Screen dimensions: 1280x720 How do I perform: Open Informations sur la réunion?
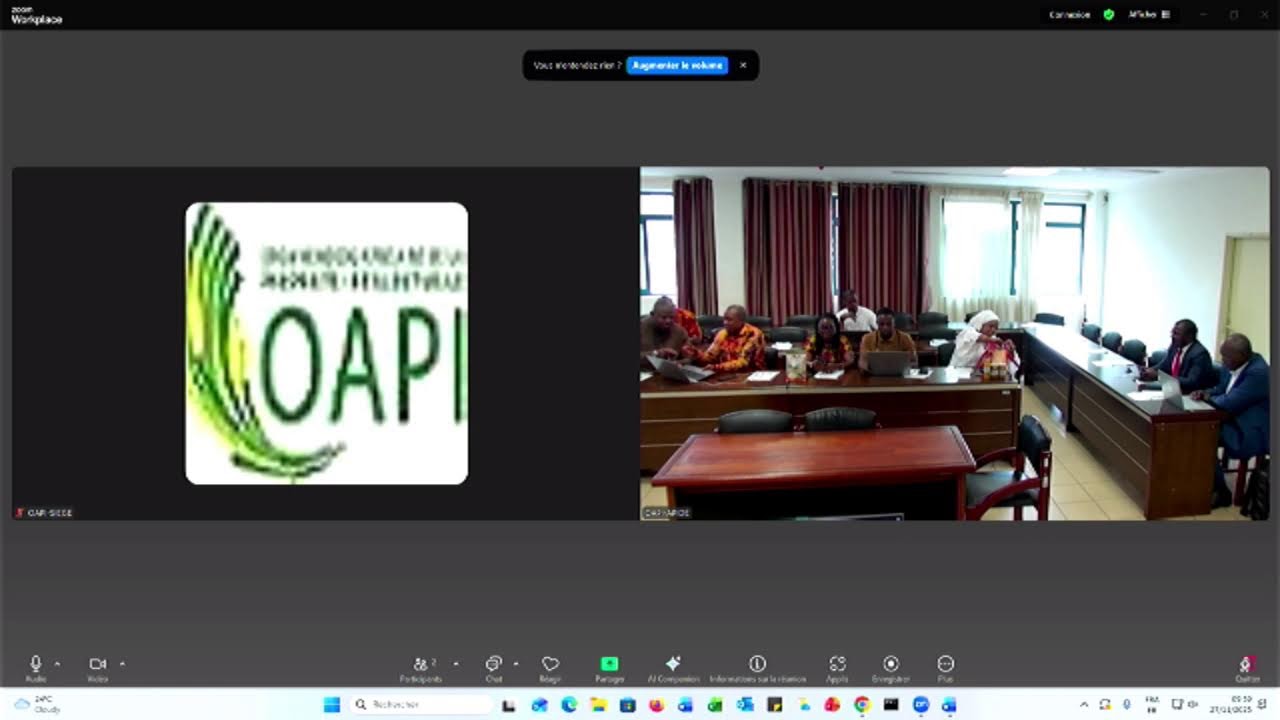pos(757,668)
